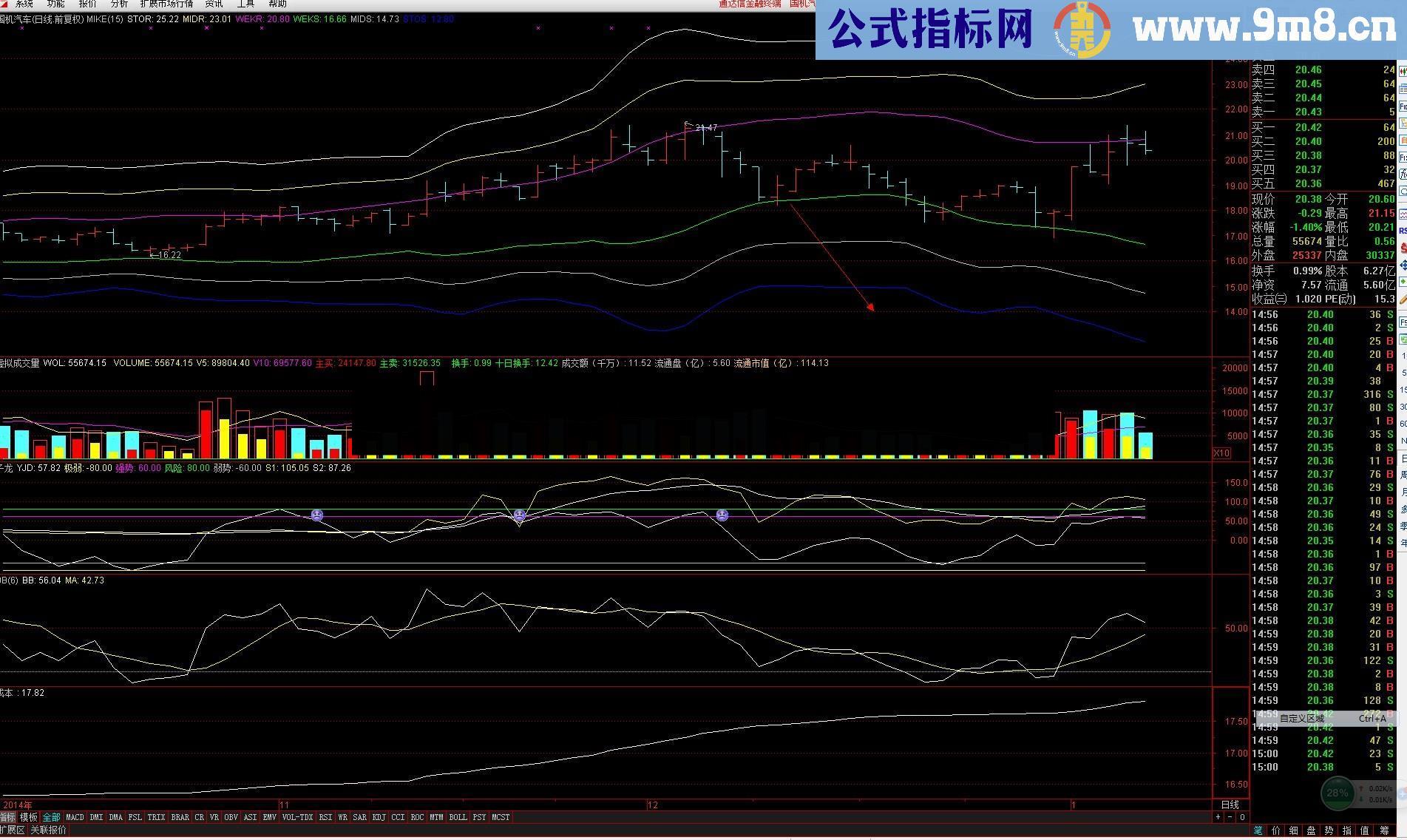
Task: Open the 工具 menu
Action: pyautogui.click(x=245, y=4)
